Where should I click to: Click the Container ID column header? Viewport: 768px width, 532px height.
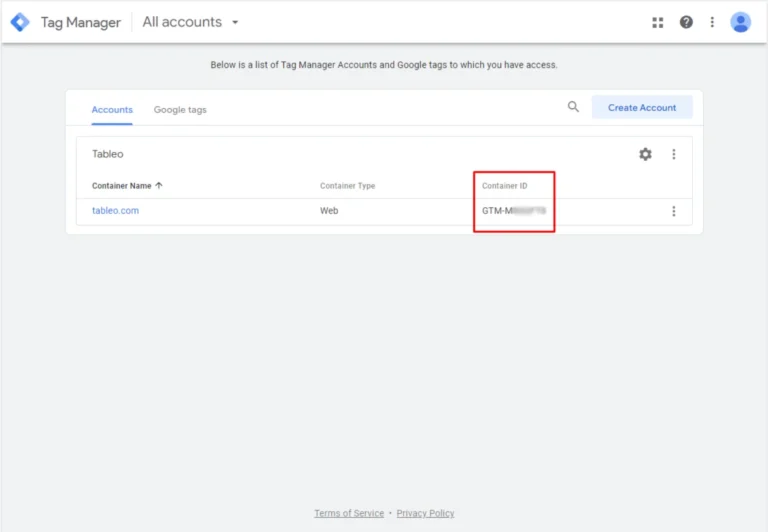click(x=504, y=186)
